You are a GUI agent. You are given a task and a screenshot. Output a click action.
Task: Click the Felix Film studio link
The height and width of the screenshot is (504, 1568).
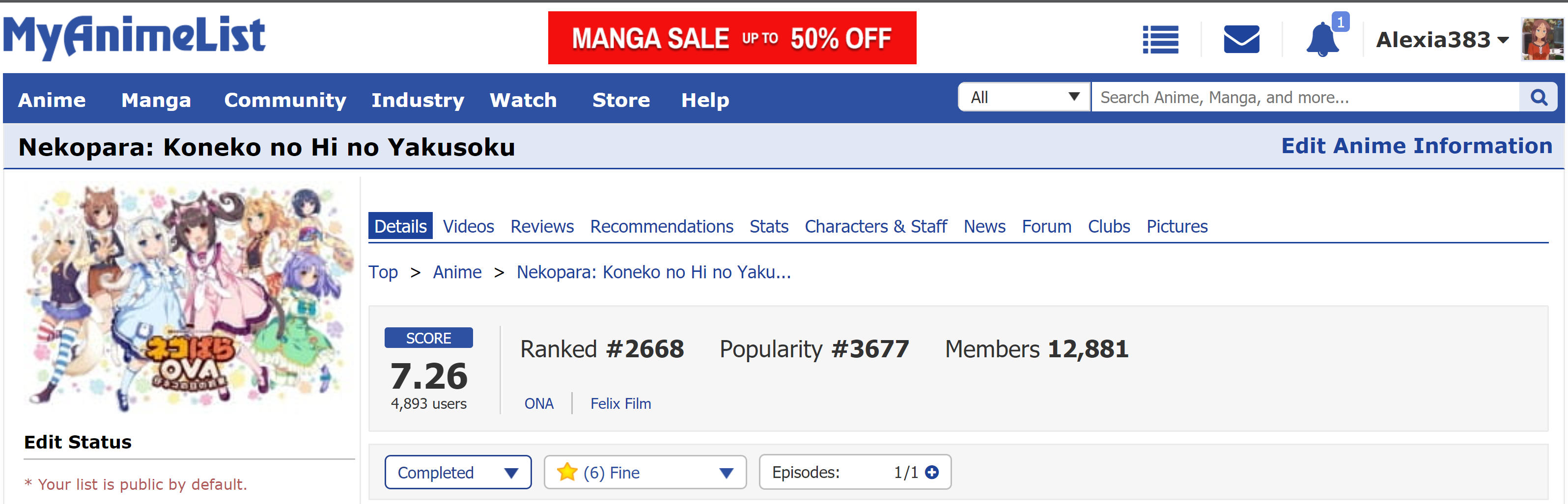pyautogui.click(x=620, y=404)
